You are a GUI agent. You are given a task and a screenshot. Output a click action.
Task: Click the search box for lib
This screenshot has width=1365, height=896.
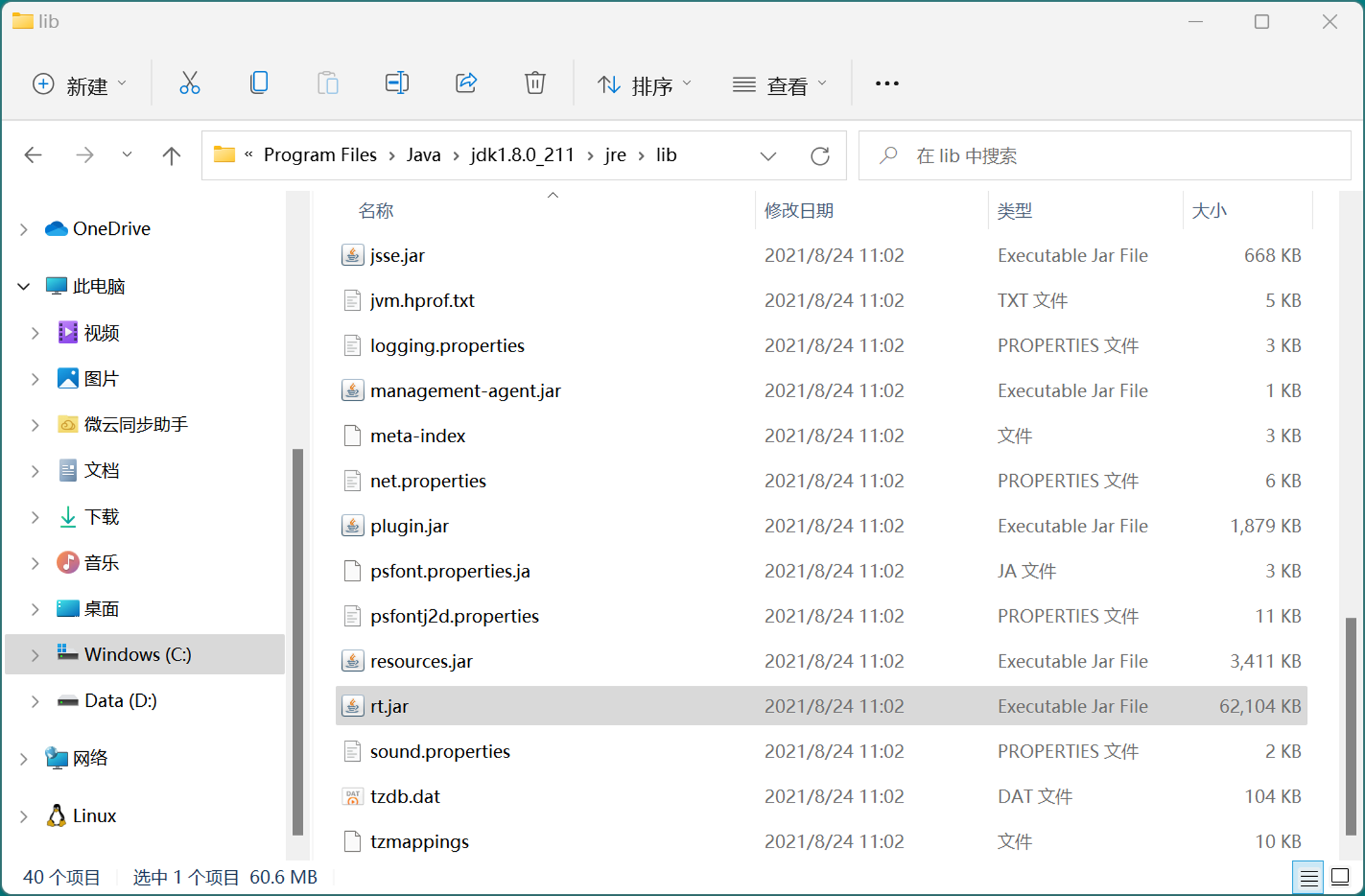point(1104,156)
